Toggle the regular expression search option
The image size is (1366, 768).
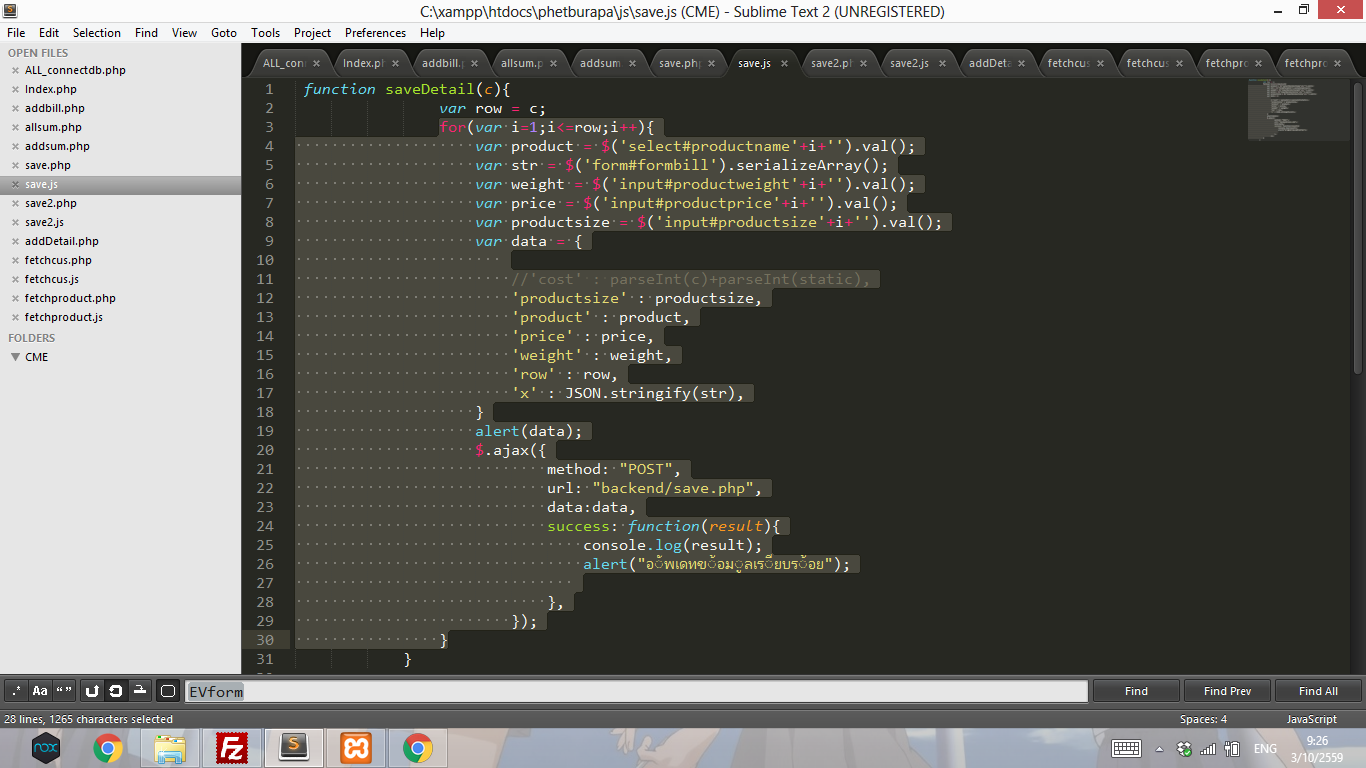[x=16, y=691]
